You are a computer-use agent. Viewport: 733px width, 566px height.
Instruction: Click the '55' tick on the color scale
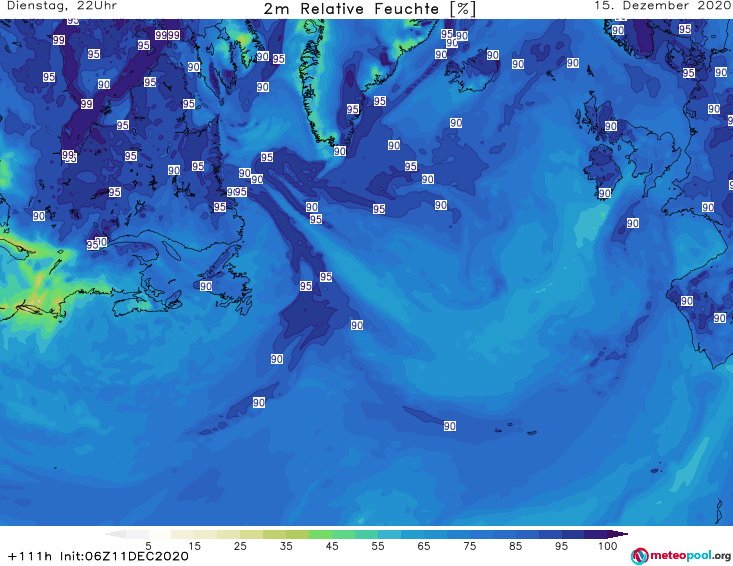[378, 546]
